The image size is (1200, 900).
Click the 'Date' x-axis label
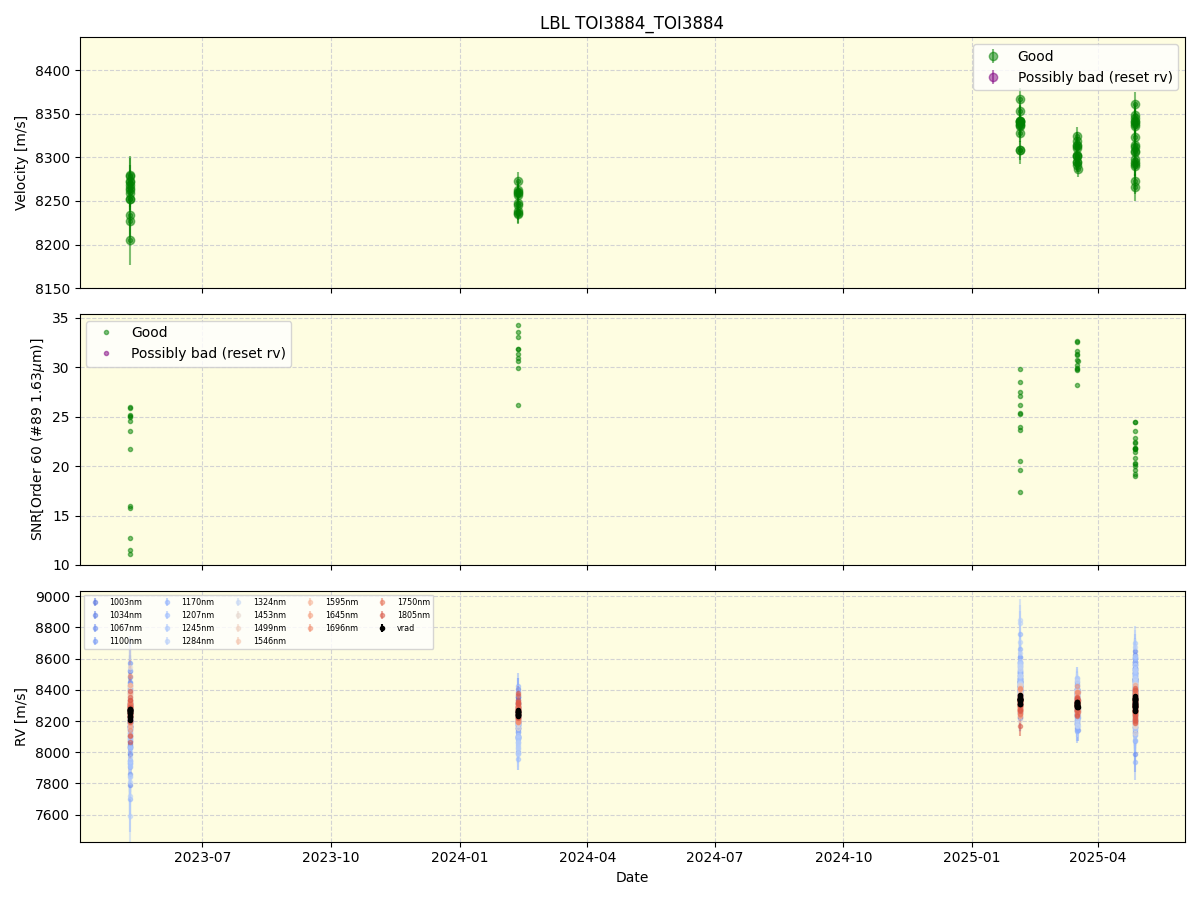pyautogui.click(x=631, y=877)
